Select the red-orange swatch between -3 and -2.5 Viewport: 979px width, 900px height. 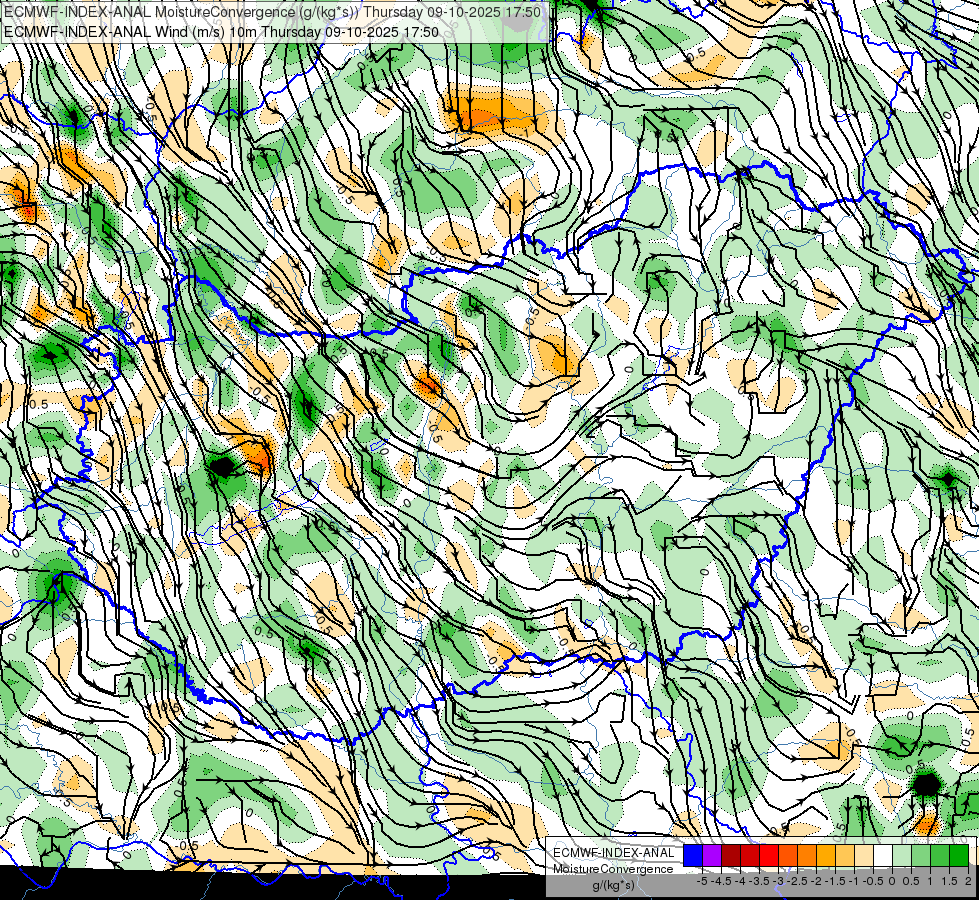click(x=788, y=855)
